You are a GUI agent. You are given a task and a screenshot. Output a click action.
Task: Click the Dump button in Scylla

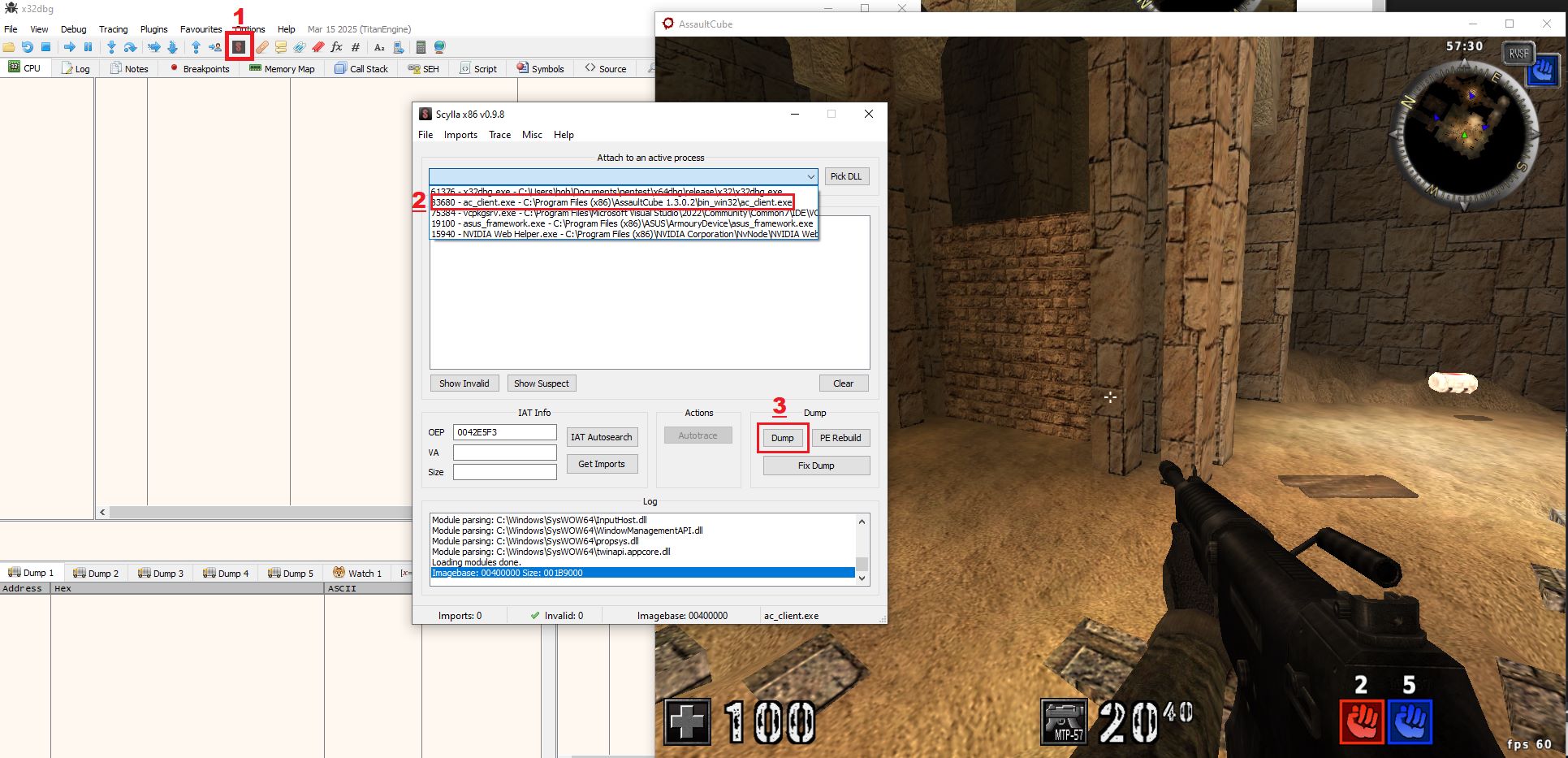pyautogui.click(x=783, y=438)
